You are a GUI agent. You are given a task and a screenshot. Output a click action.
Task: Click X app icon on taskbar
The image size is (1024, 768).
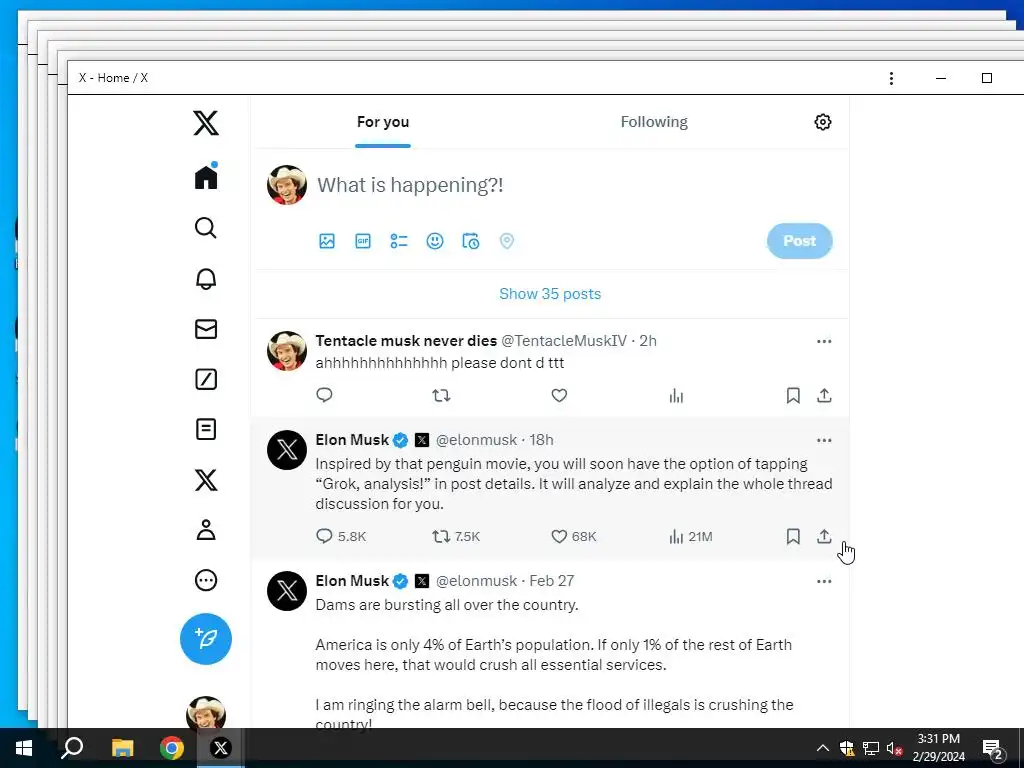(x=221, y=748)
